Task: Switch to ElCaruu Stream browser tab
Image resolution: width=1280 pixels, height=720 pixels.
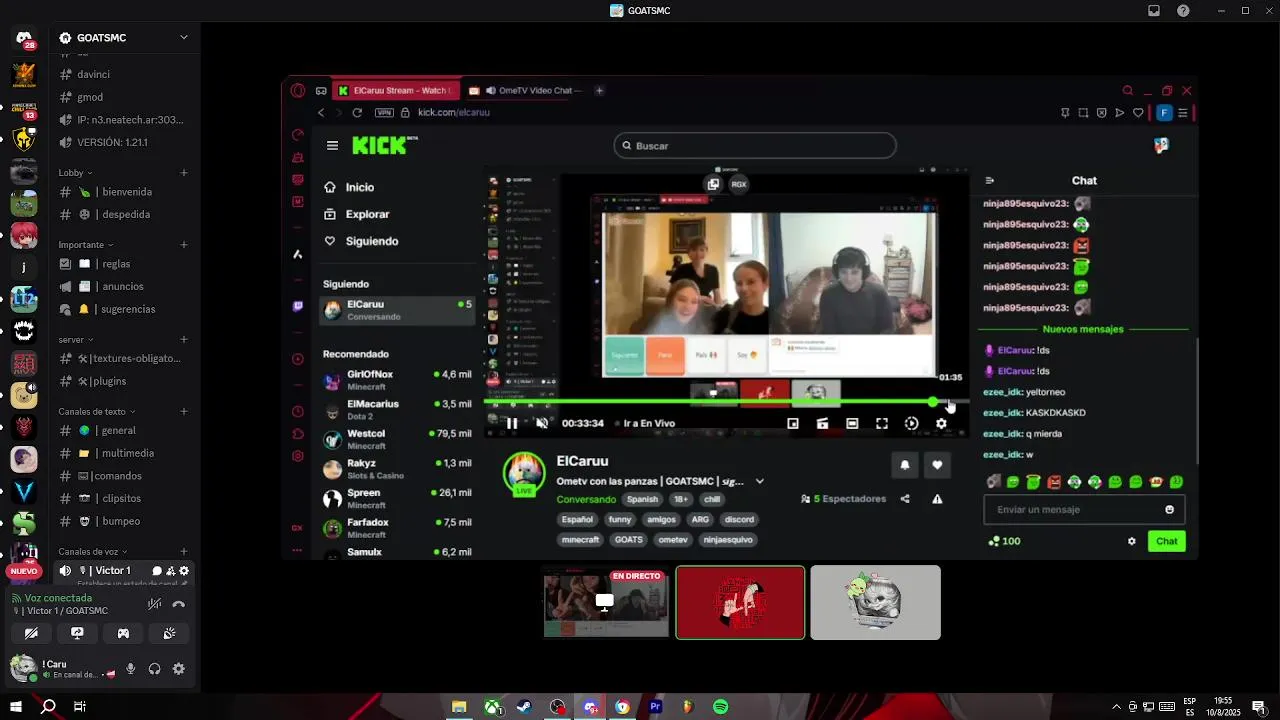Action: 396,90
